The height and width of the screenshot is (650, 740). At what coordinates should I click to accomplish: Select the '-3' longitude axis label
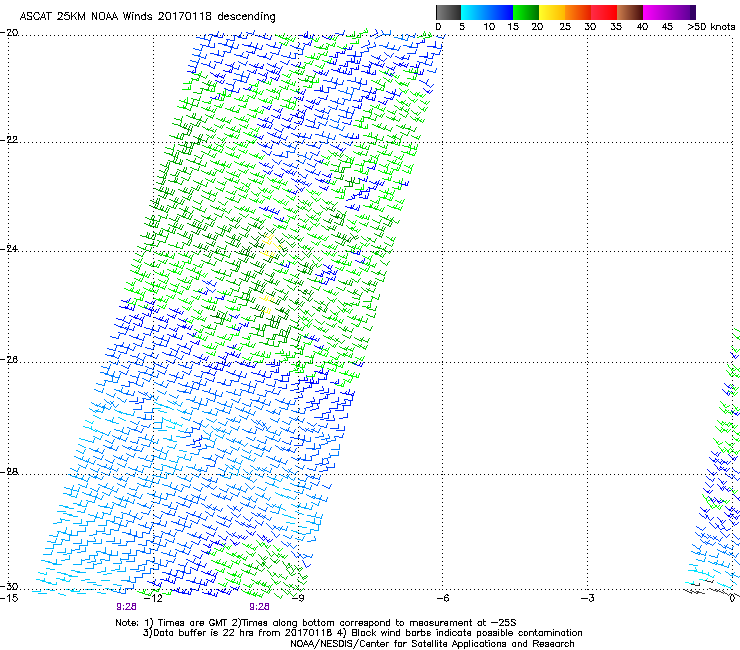point(587,598)
